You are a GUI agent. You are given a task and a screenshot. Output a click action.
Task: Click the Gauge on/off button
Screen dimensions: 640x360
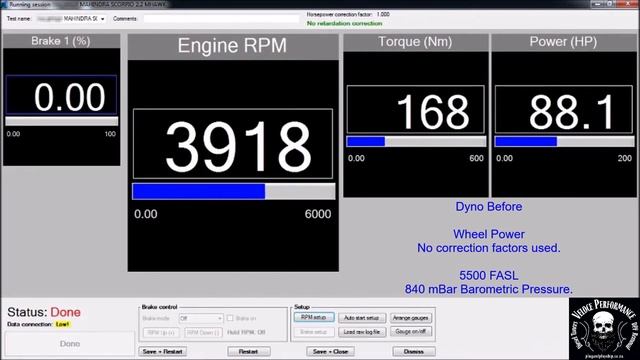point(411,331)
